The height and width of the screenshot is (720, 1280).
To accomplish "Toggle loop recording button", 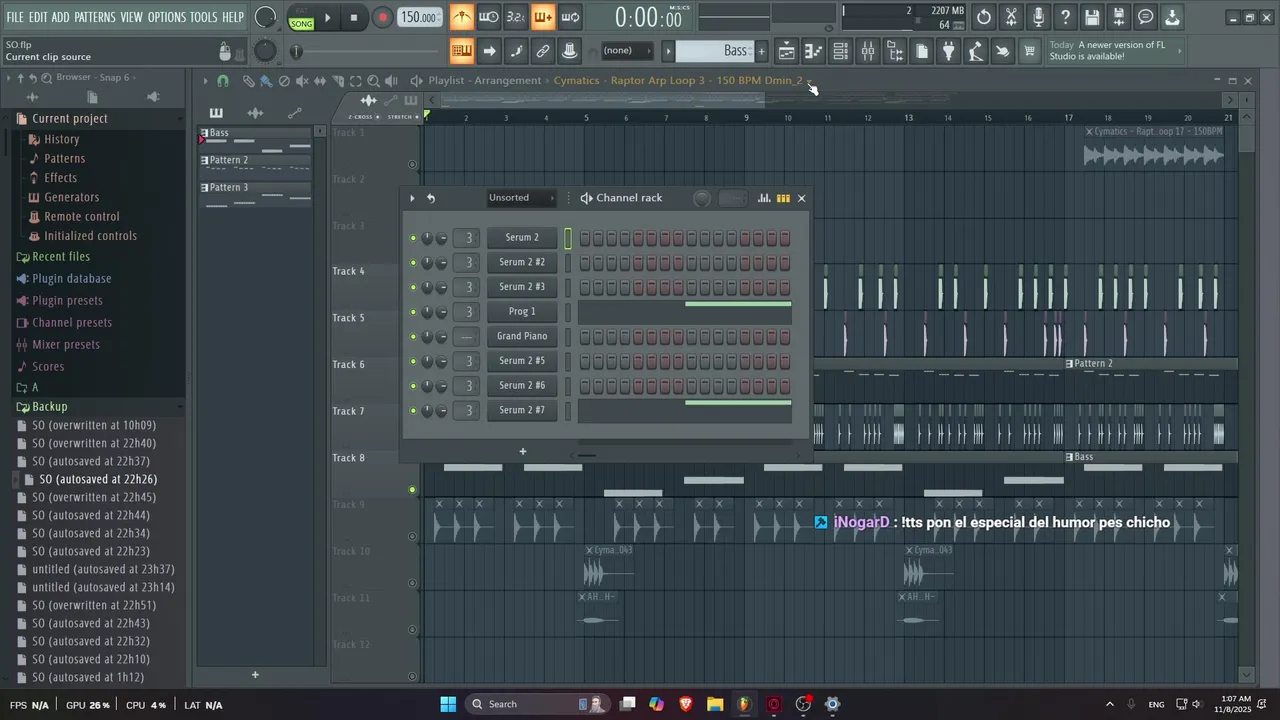I will [x=570, y=17].
